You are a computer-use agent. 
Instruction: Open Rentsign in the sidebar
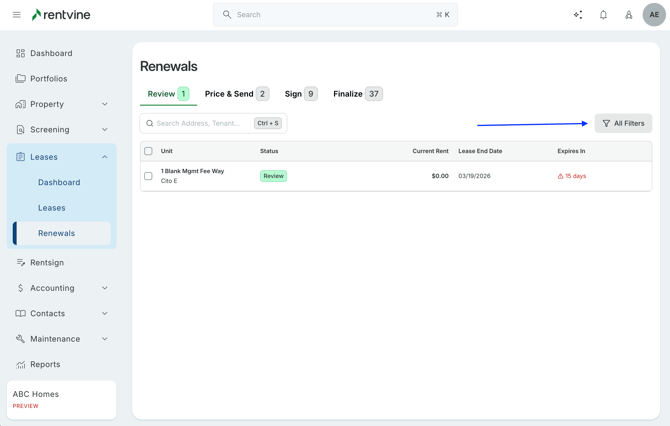point(46,263)
